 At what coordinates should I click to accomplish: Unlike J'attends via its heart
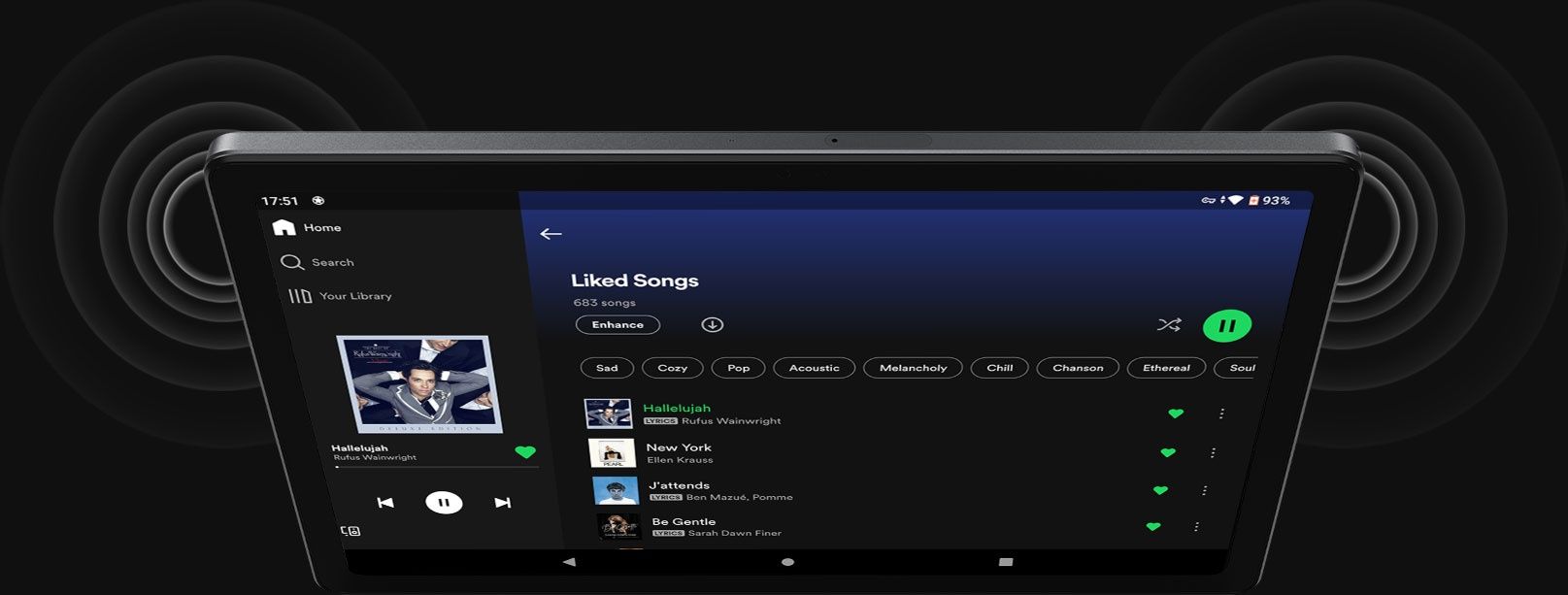coord(1160,490)
